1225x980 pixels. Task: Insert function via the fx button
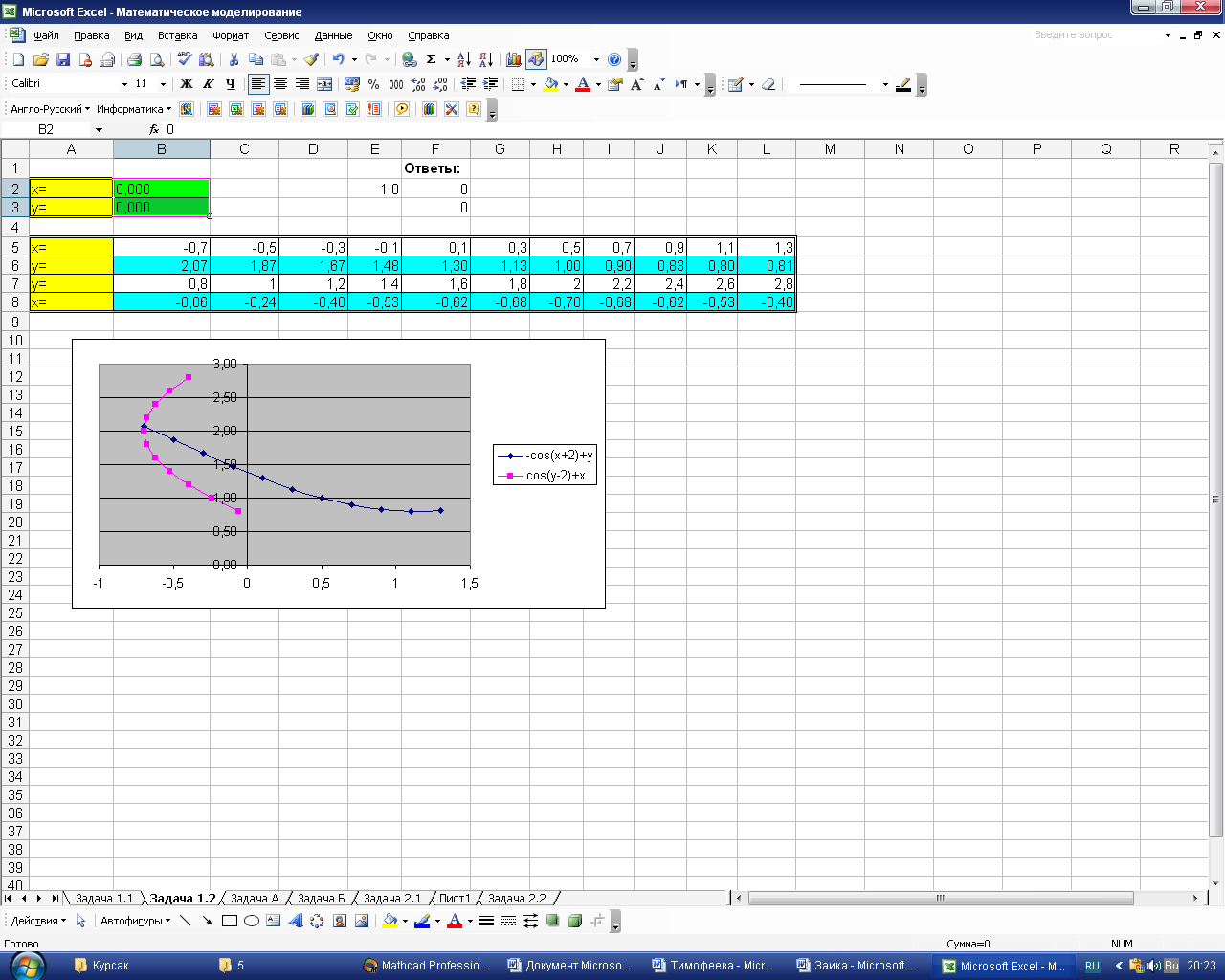154,129
